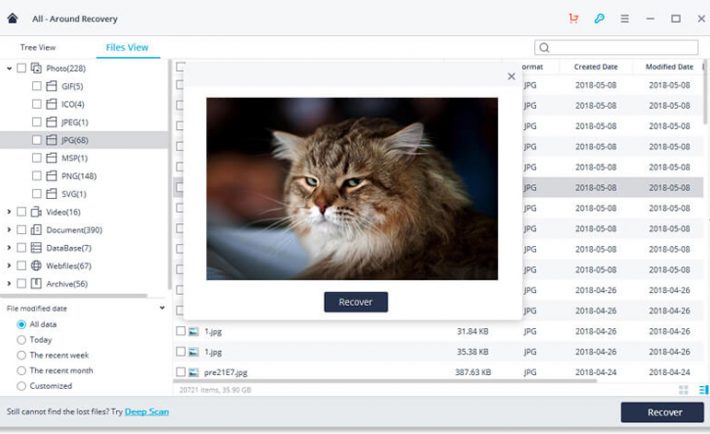Tick the checkbox for pre21E7.jpg

tap(181, 372)
